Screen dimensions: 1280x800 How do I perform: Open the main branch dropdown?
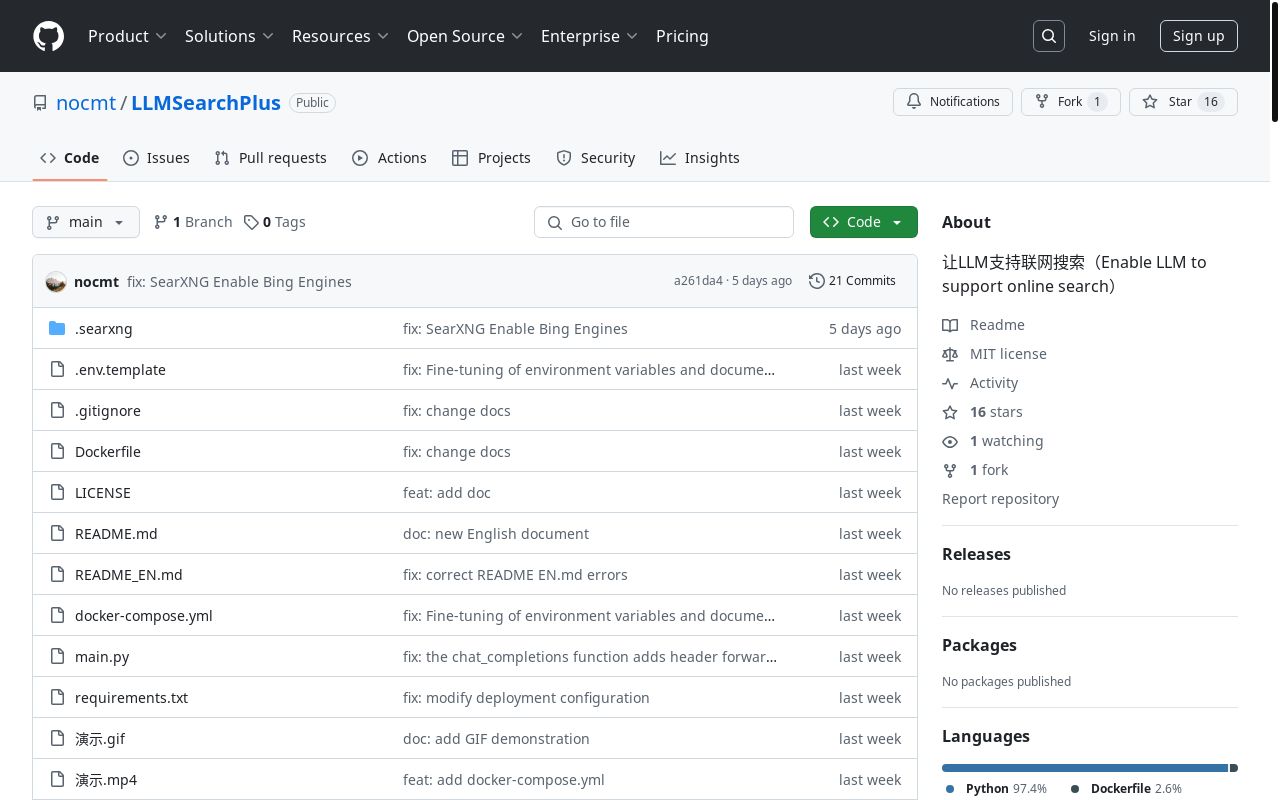tap(86, 222)
